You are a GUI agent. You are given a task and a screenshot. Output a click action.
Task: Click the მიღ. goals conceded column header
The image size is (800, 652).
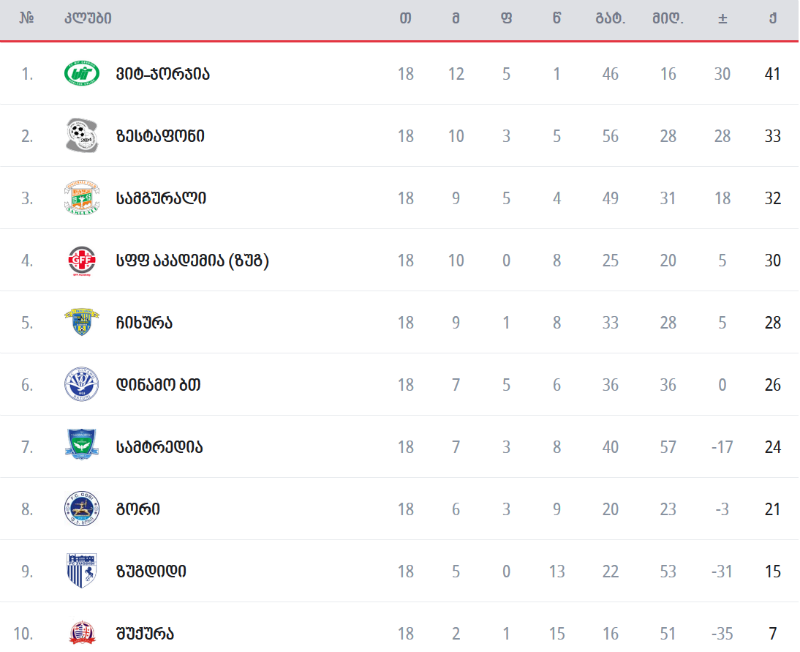tap(668, 19)
